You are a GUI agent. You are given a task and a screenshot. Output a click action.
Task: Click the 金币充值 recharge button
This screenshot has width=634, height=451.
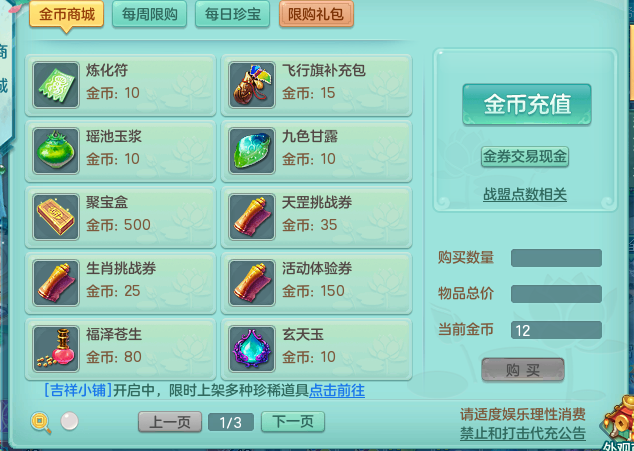click(x=527, y=104)
